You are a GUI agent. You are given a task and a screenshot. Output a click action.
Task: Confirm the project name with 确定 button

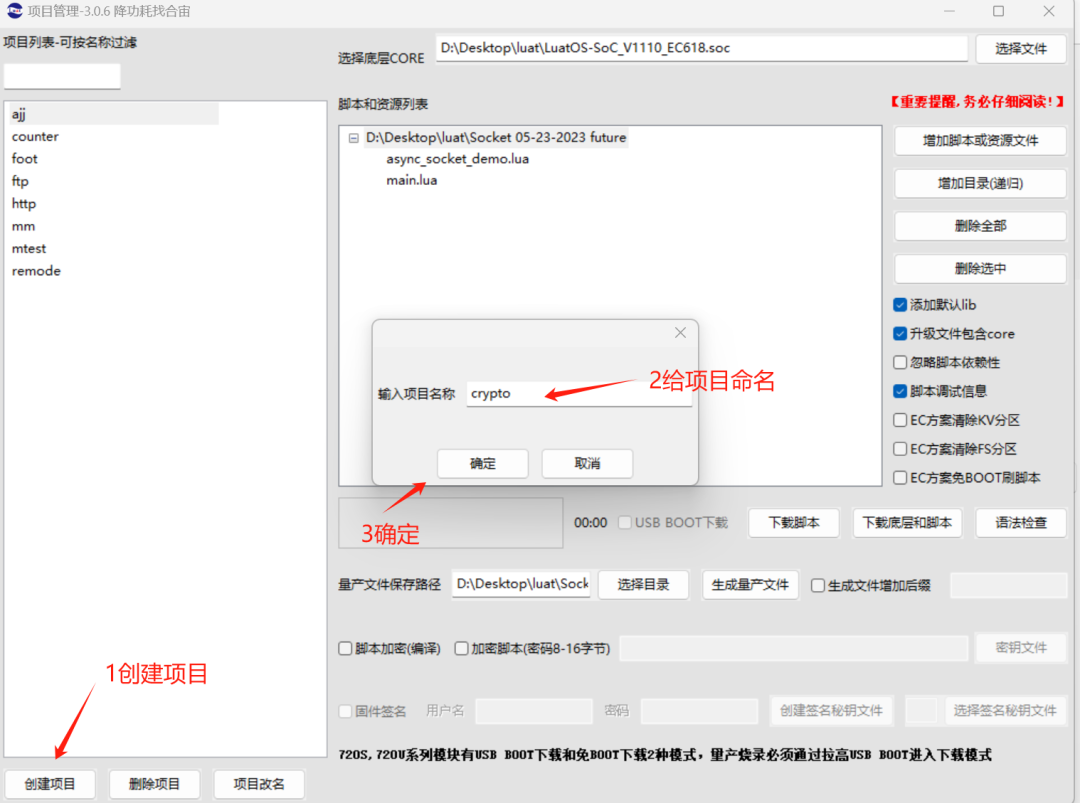click(482, 463)
